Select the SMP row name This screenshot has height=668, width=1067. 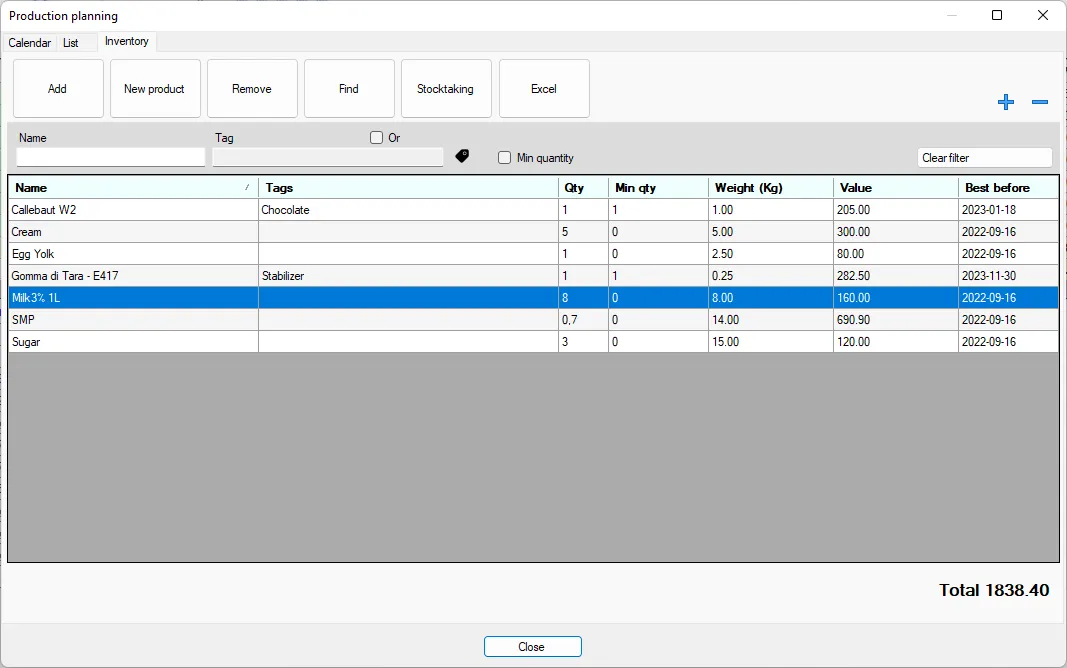pyautogui.click(x=23, y=320)
